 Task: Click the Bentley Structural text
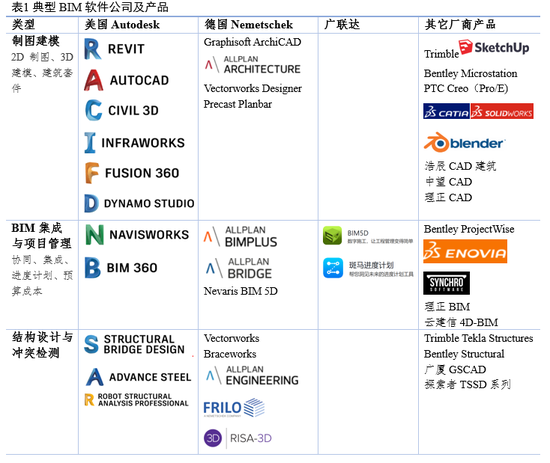click(x=464, y=354)
